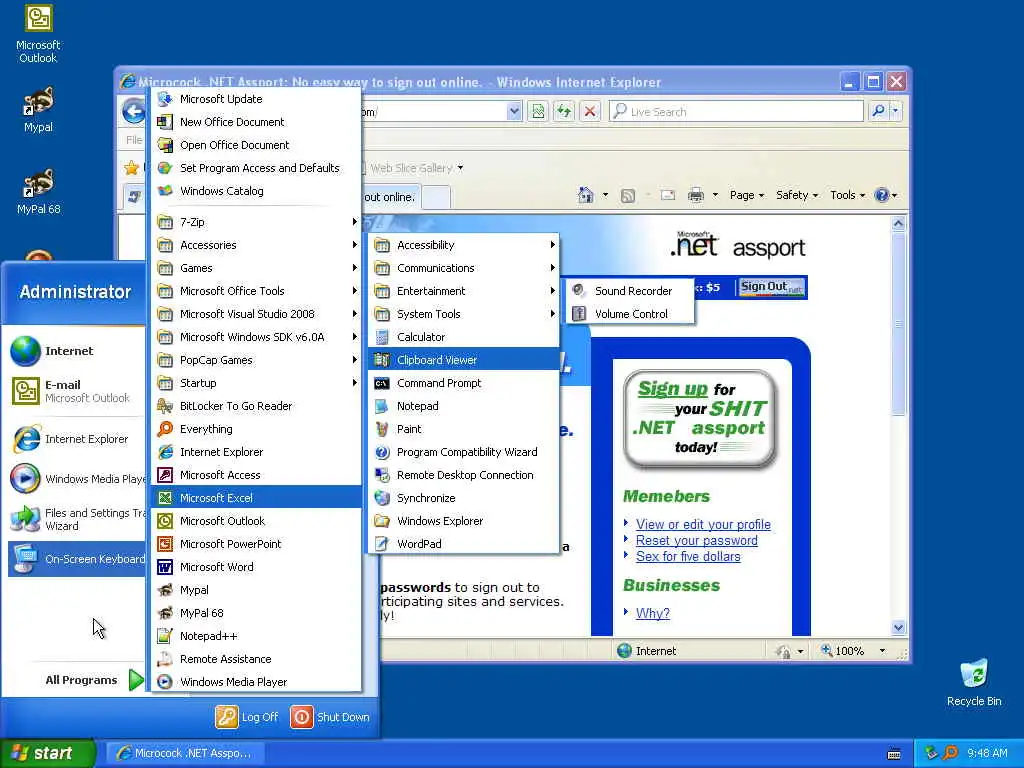The width and height of the screenshot is (1024, 768).
Task: Open Internet pinned start menu item
Action: 77,351
